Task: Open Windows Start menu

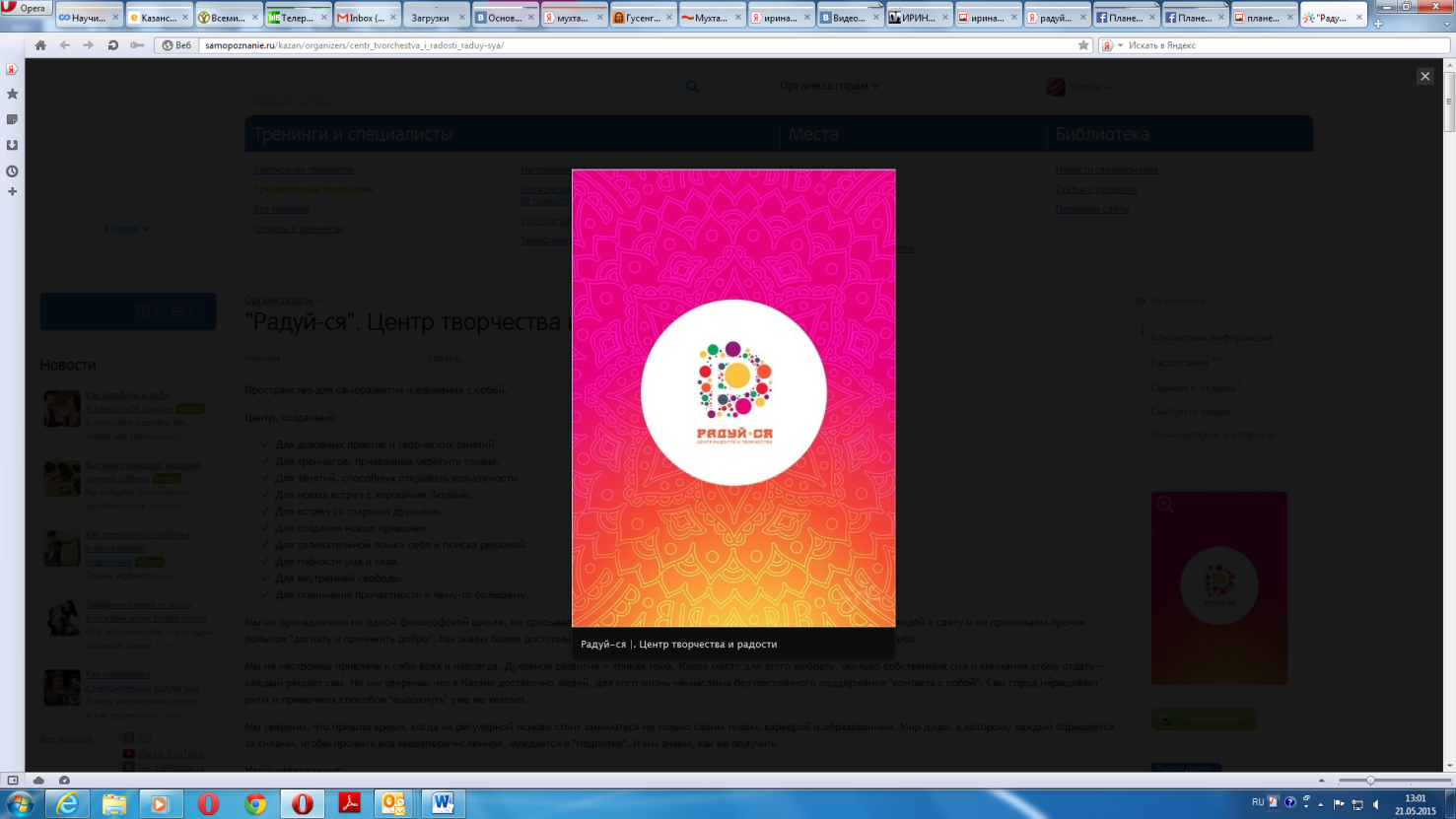Action: coord(19,804)
